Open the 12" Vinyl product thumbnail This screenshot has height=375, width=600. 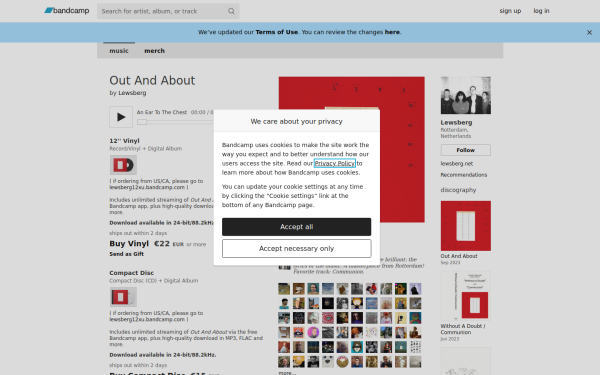(x=123, y=165)
